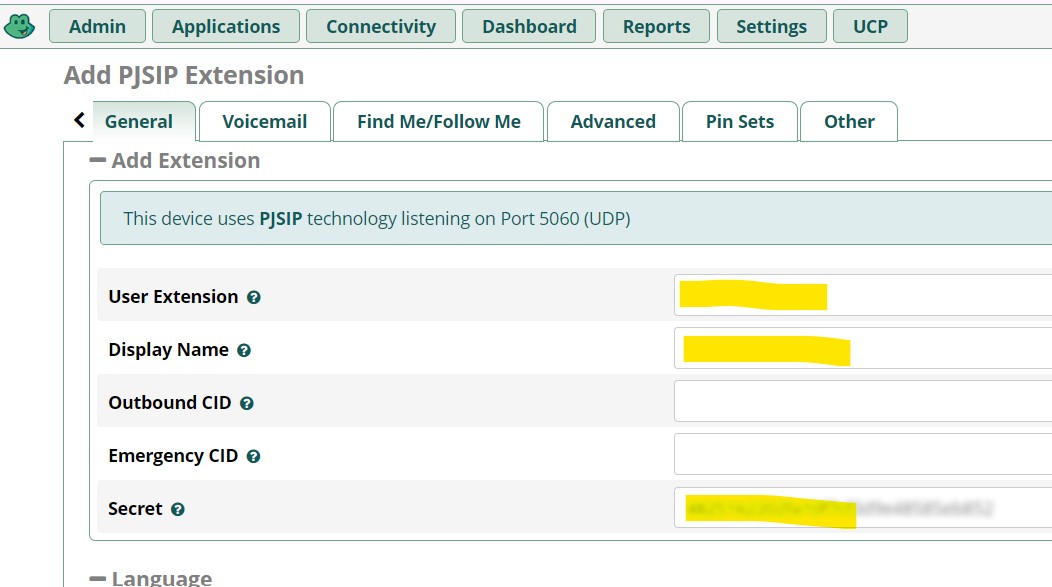The image size is (1052, 587).
Task: Click help icon next to User Extension
Action: tap(254, 298)
